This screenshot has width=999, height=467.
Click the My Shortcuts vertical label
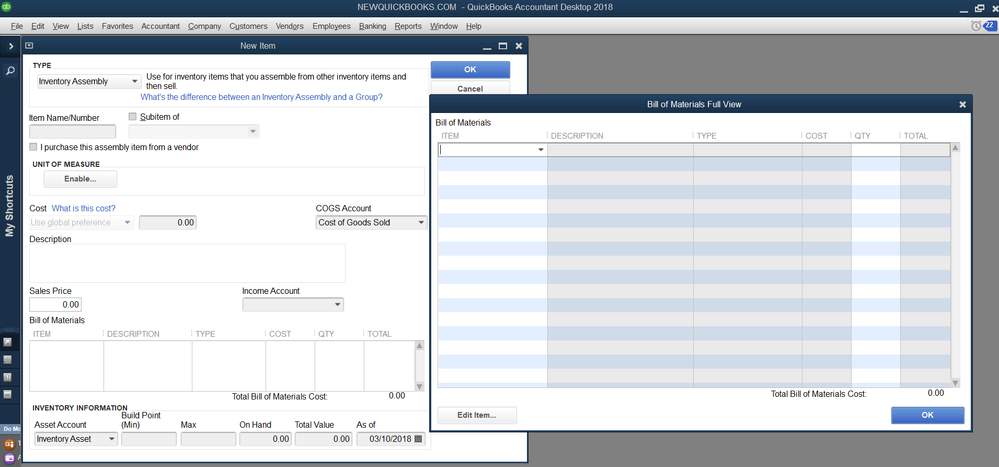tap(10, 206)
